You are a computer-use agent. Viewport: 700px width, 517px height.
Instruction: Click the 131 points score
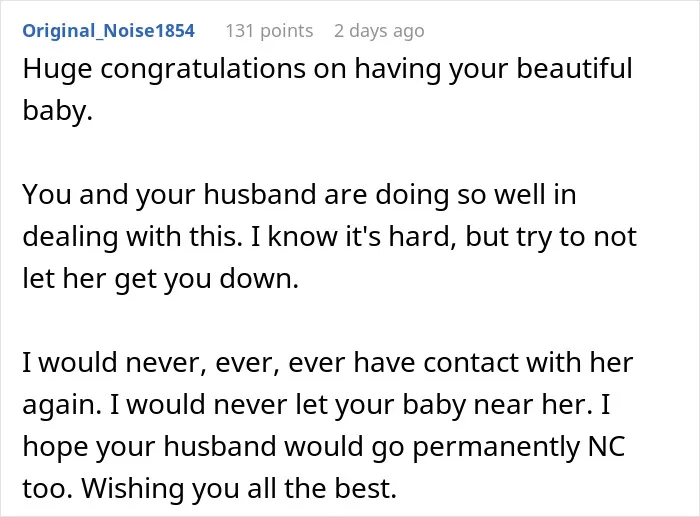[269, 31]
